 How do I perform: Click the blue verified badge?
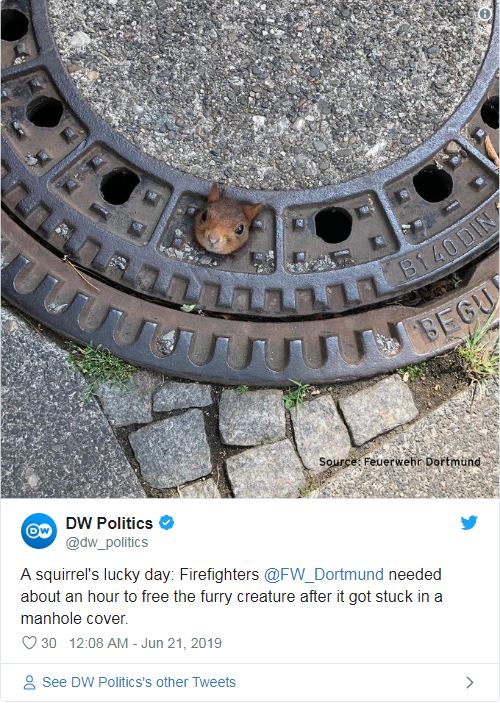167,523
